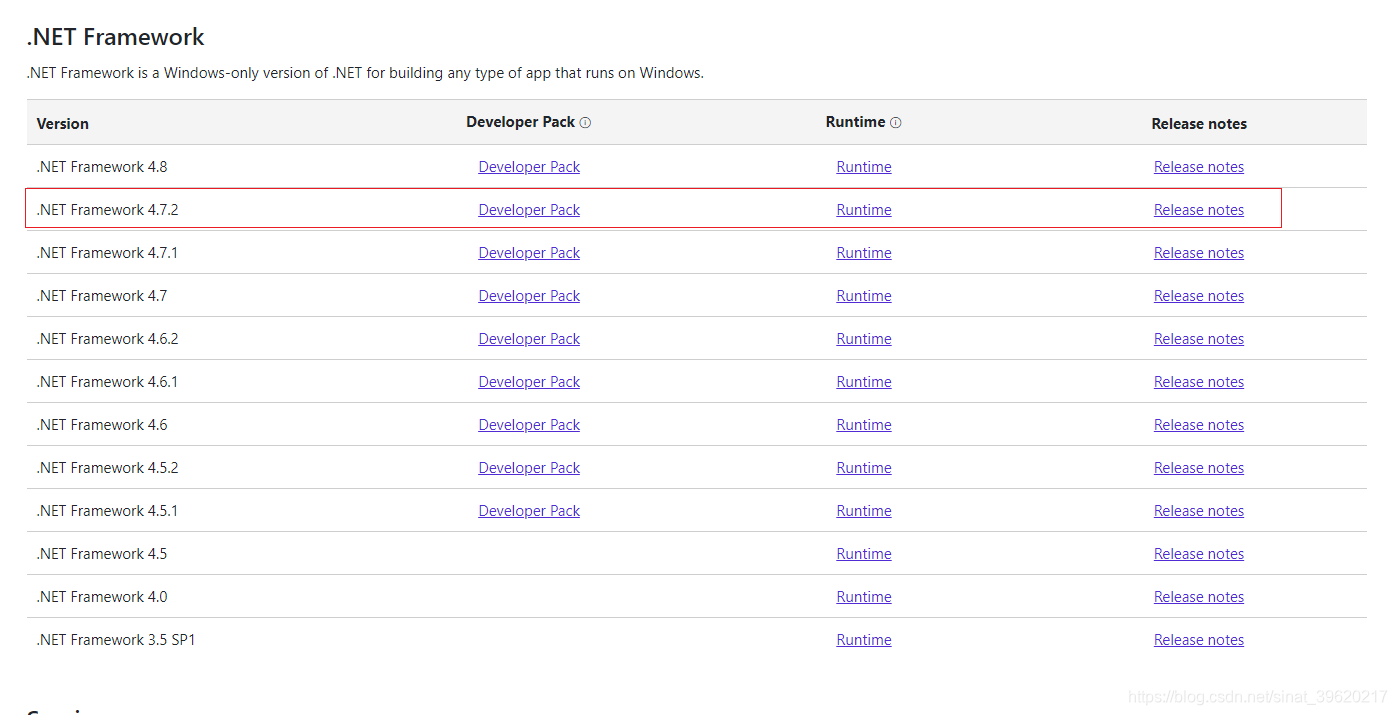1397x715 pixels.
Task: View Release notes for .NET Framework 4.5
Action: [1199, 554]
